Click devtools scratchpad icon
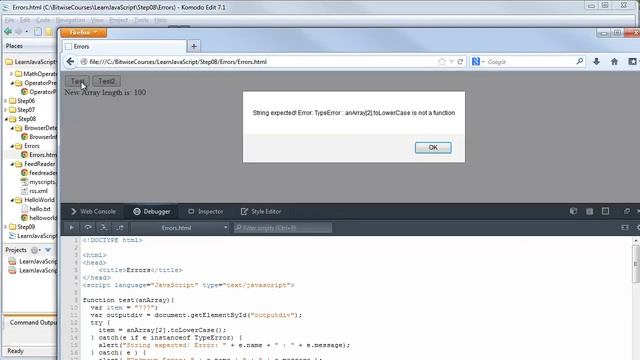 tap(589, 211)
